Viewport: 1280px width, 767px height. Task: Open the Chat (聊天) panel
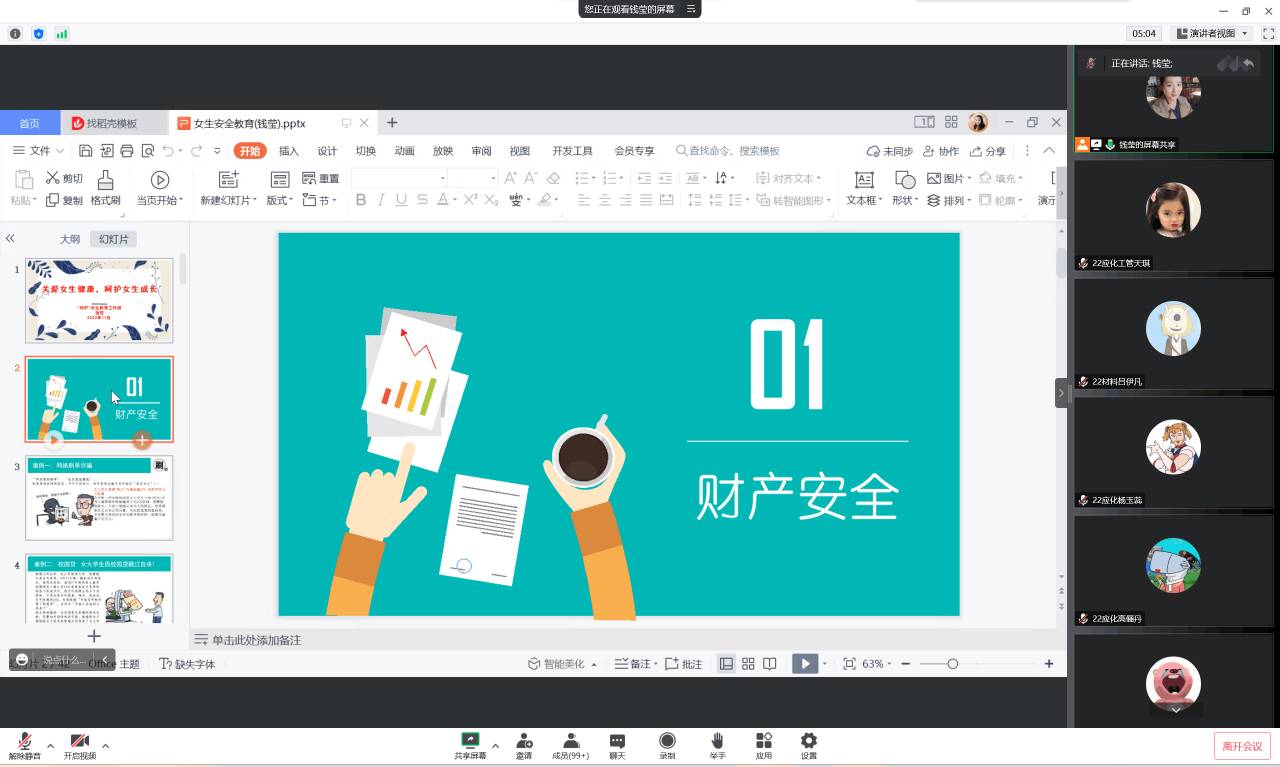[617, 742]
